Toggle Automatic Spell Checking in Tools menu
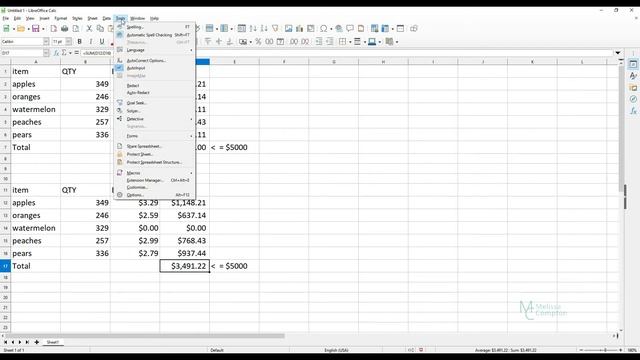The width and height of the screenshot is (640, 360). click(154, 35)
